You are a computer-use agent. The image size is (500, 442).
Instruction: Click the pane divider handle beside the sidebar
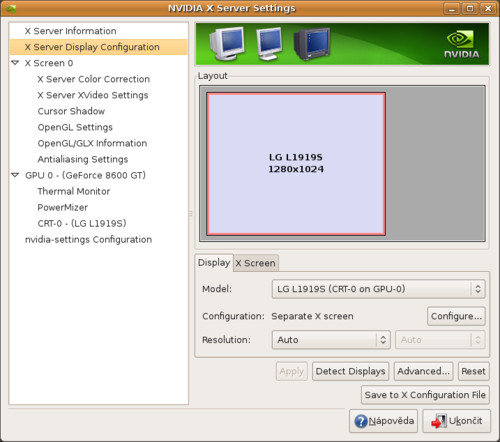pos(191,213)
